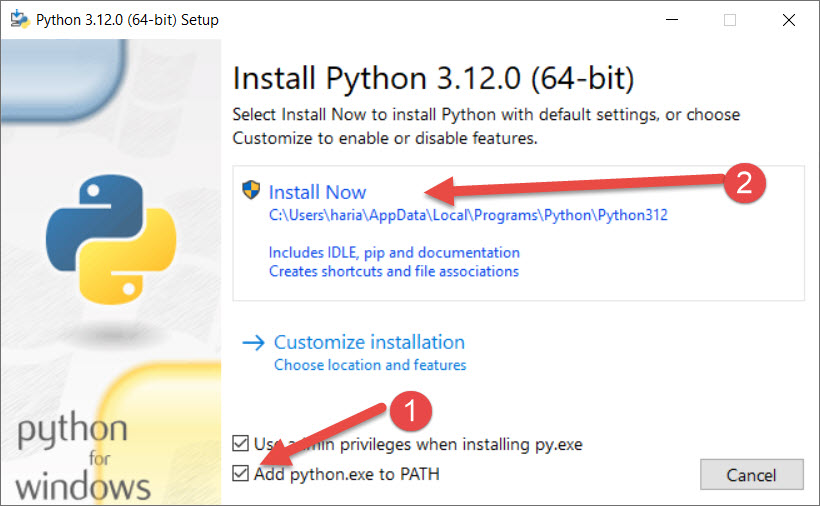Click the Python logo graphic
820x506 pixels.
pos(111,239)
